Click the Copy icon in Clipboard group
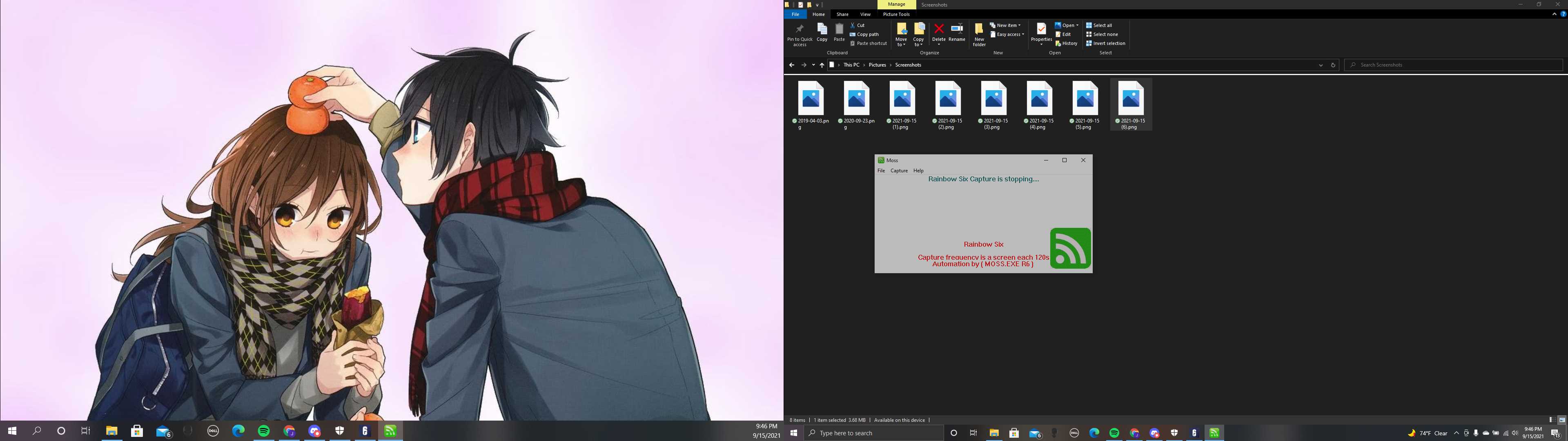1568x441 pixels. (822, 32)
